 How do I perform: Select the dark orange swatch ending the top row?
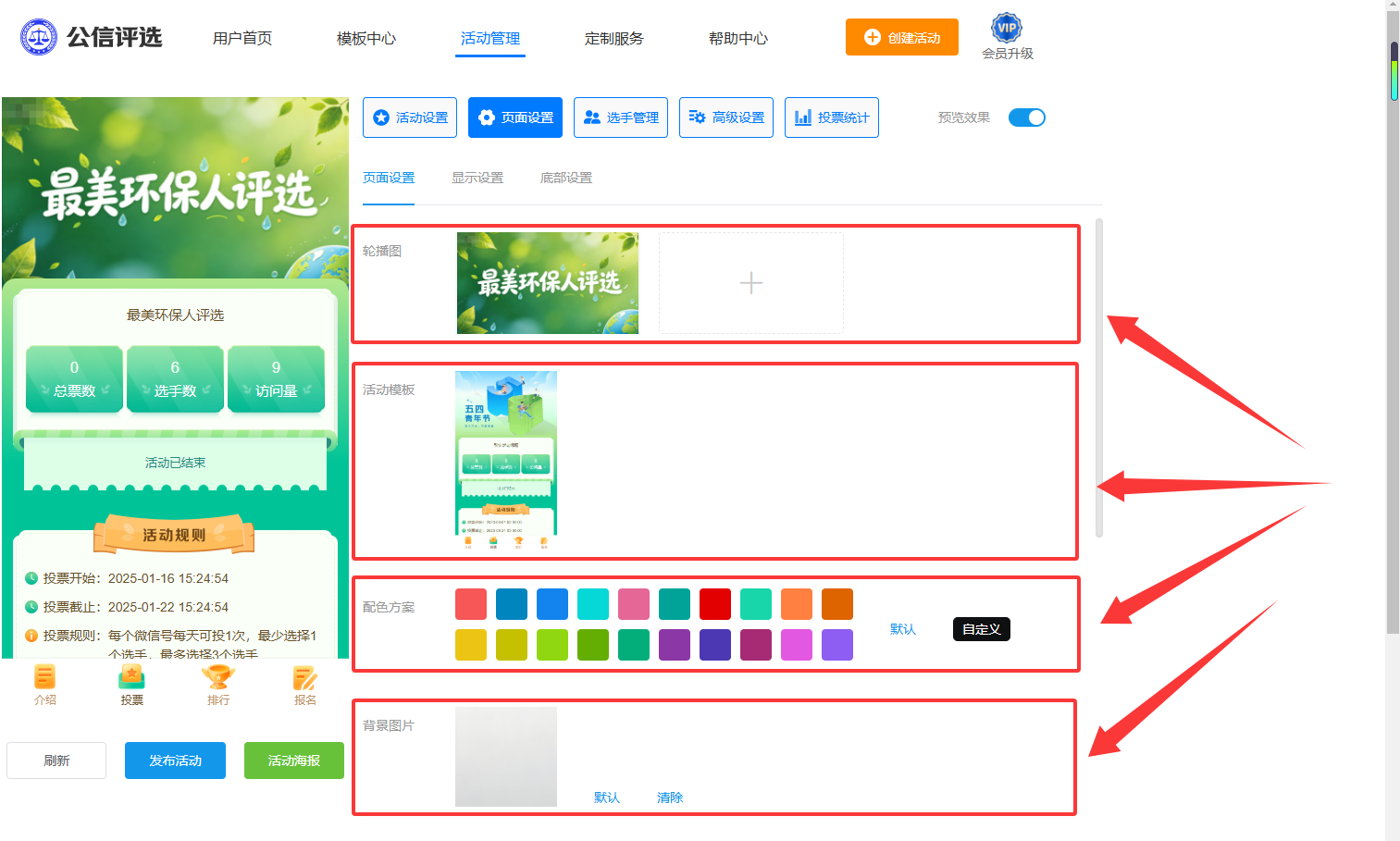[x=837, y=604]
